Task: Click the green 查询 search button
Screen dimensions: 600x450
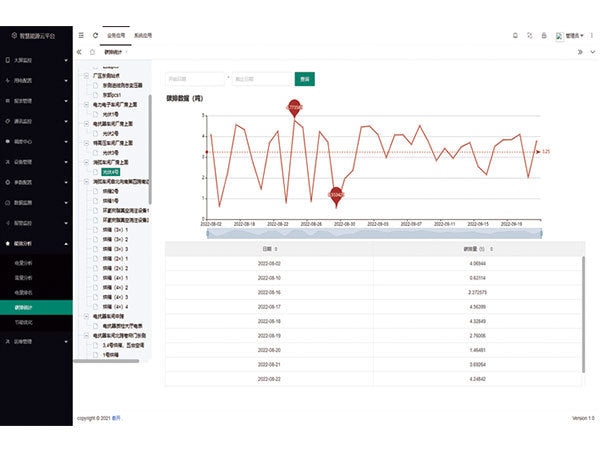Action: click(x=305, y=78)
